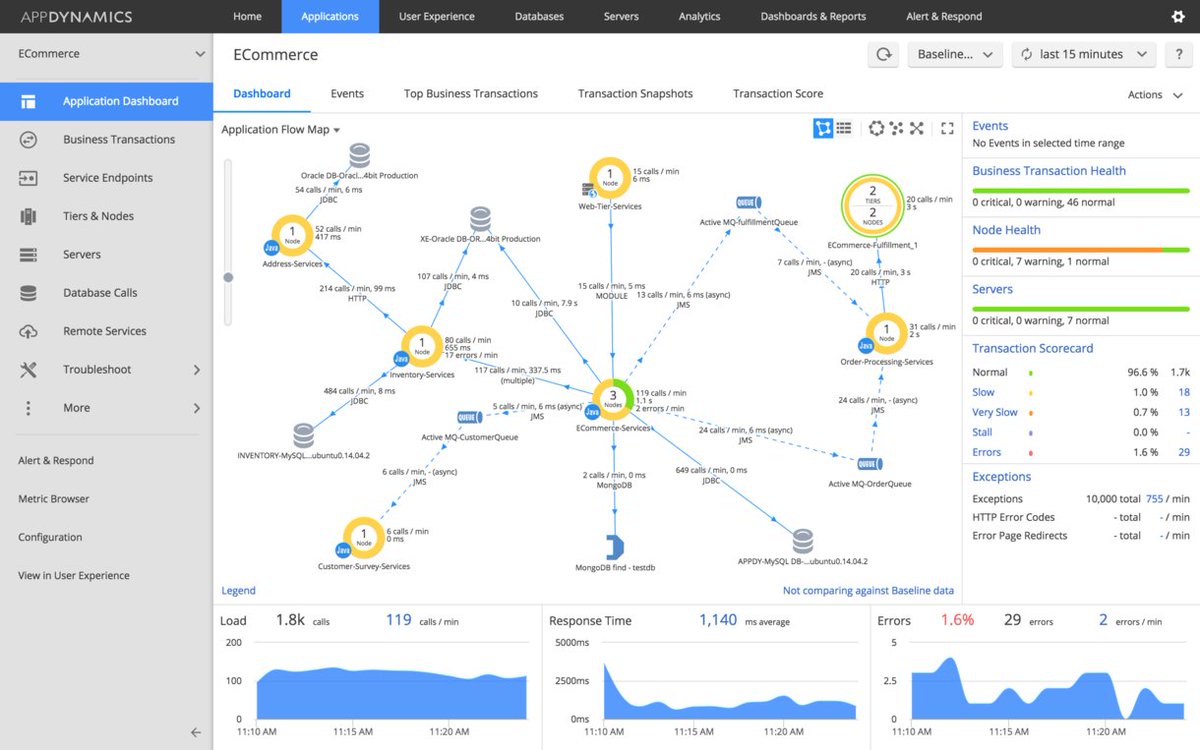Expand the More submenu chevron

point(197,408)
